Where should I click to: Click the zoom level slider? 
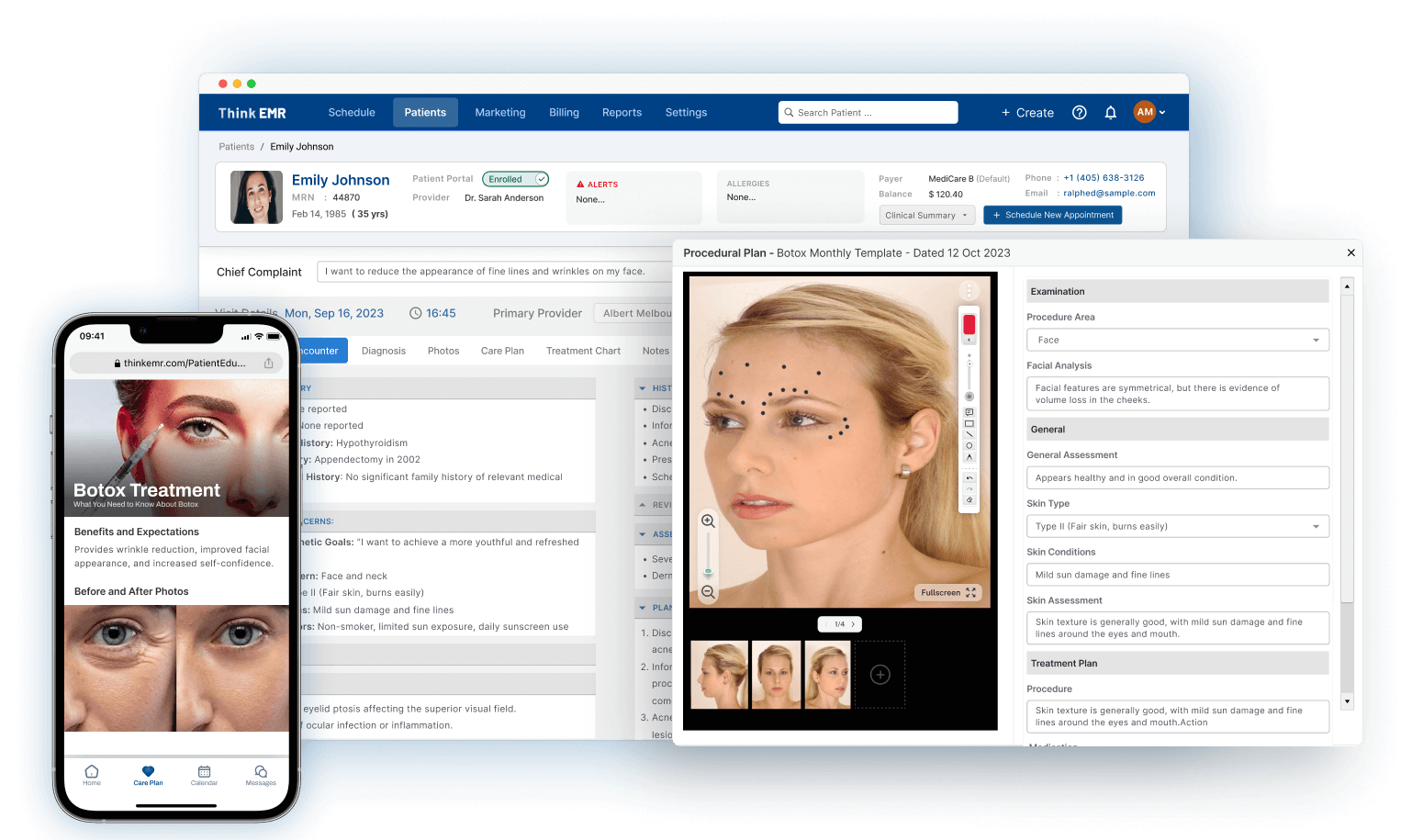pyautogui.click(x=708, y=555)
